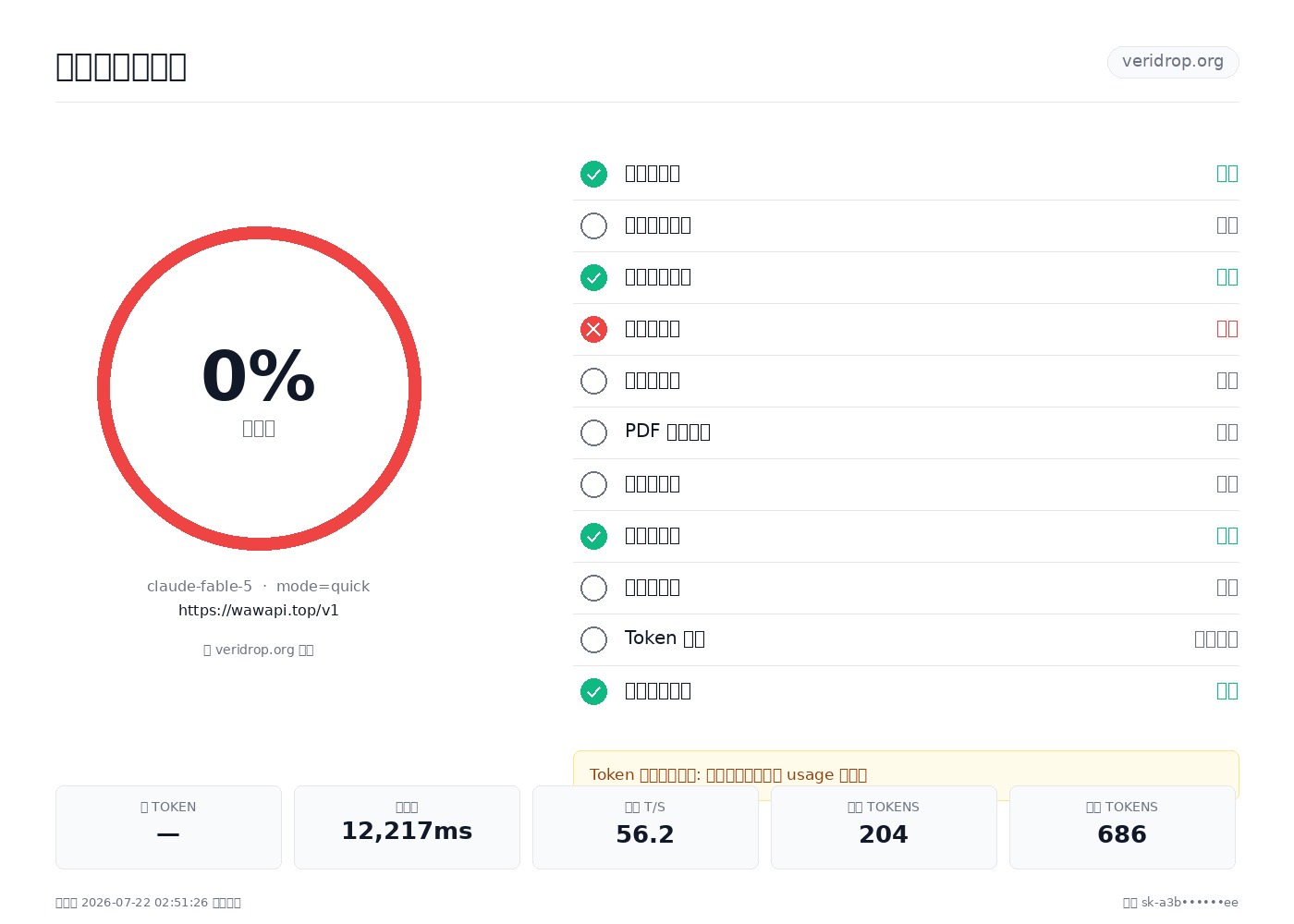Click the green check icon in the last checklist row
This screenshot has height=924, width=1294.
tap(593, 691)
